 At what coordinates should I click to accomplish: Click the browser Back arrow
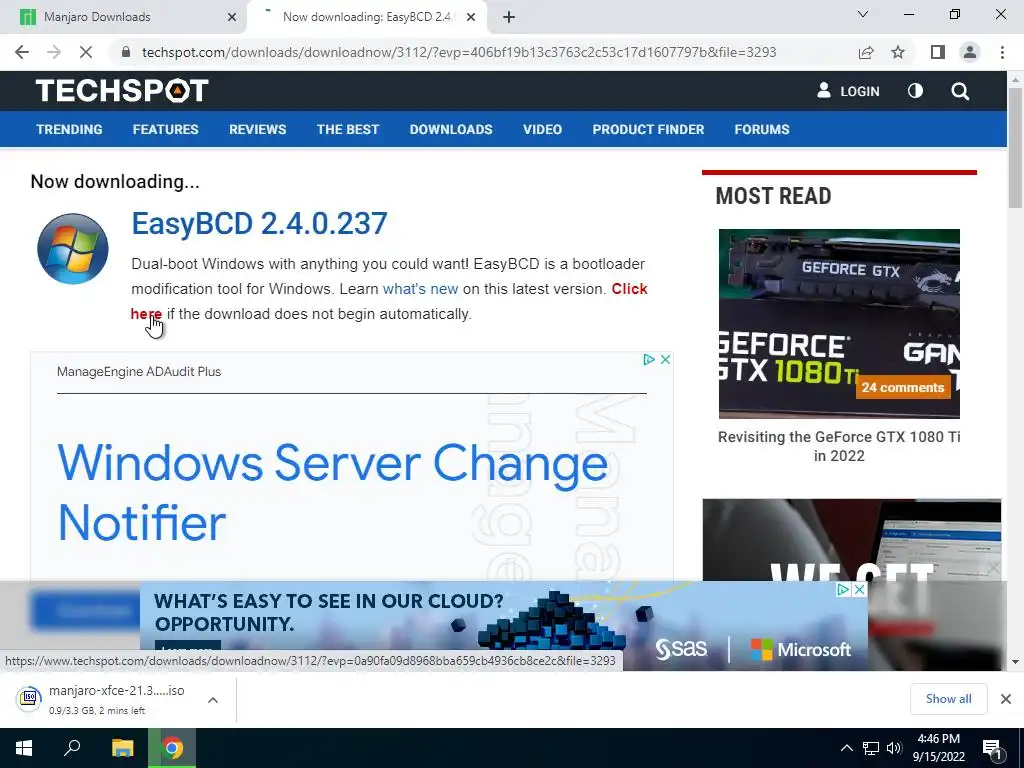pyautogui.click(x=22, y=52)
